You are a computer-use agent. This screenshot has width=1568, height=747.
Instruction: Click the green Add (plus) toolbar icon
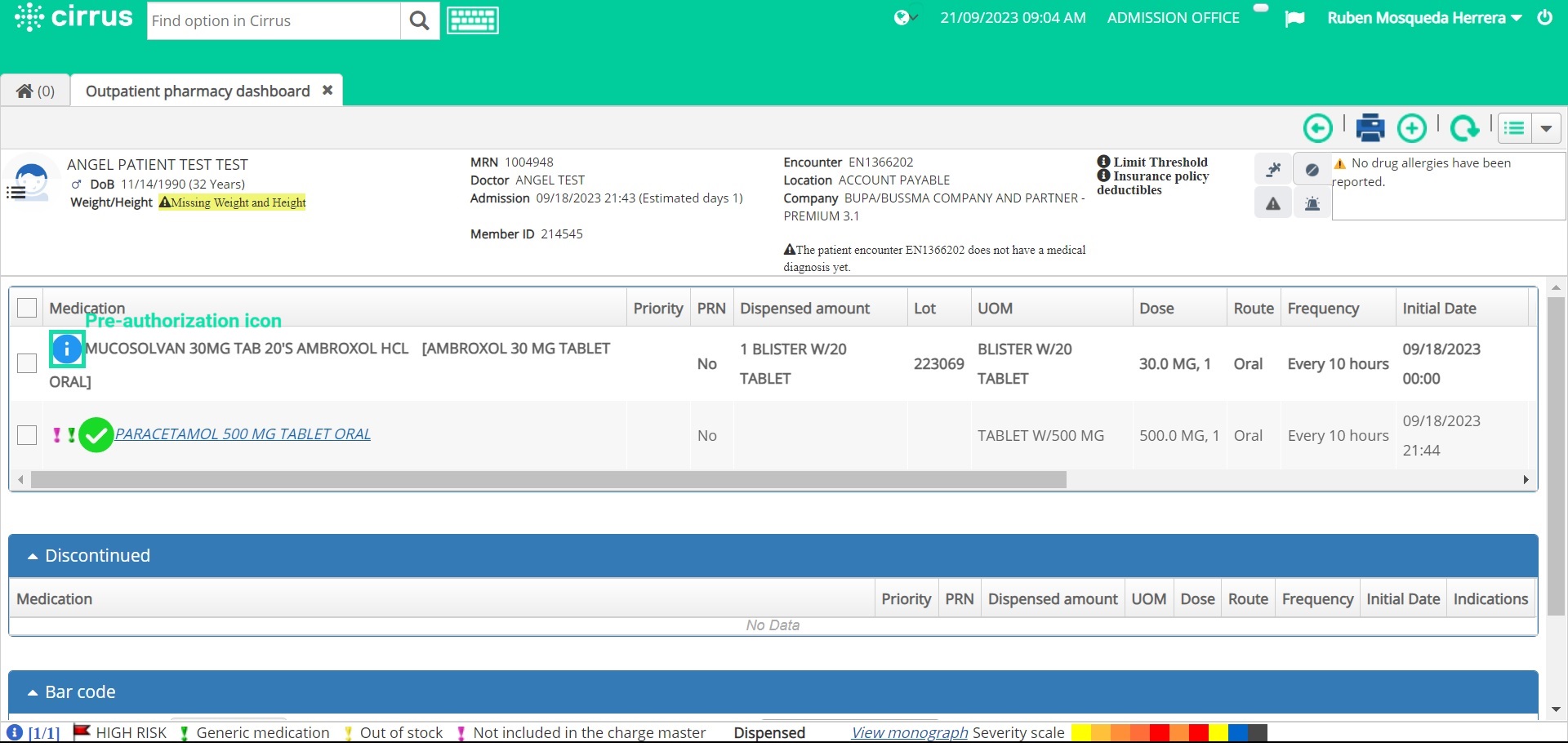point(1413,128)
